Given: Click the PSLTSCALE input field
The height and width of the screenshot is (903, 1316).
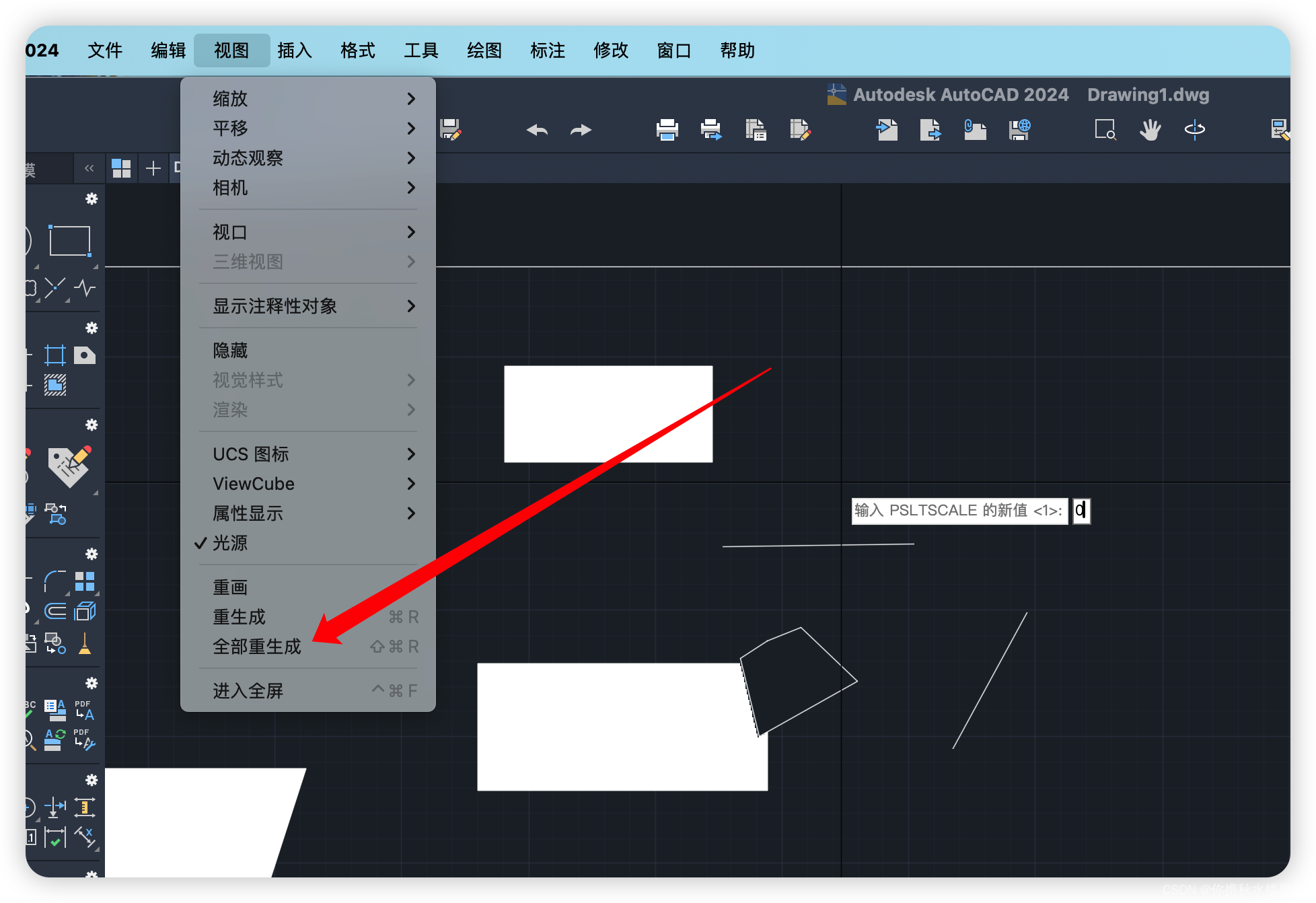Looking at the screenshot, I should 1080,510.
